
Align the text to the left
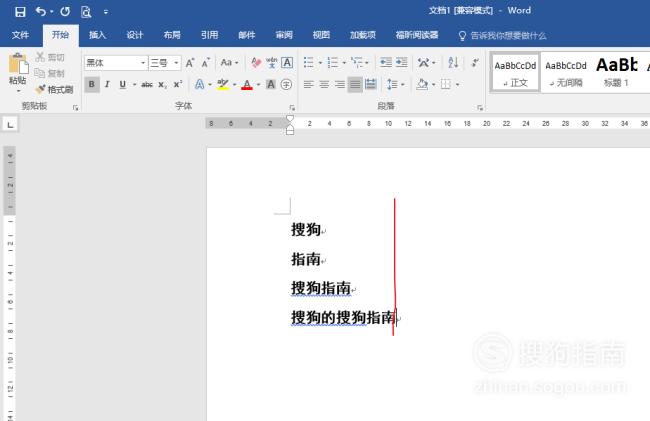click(308, 85)
